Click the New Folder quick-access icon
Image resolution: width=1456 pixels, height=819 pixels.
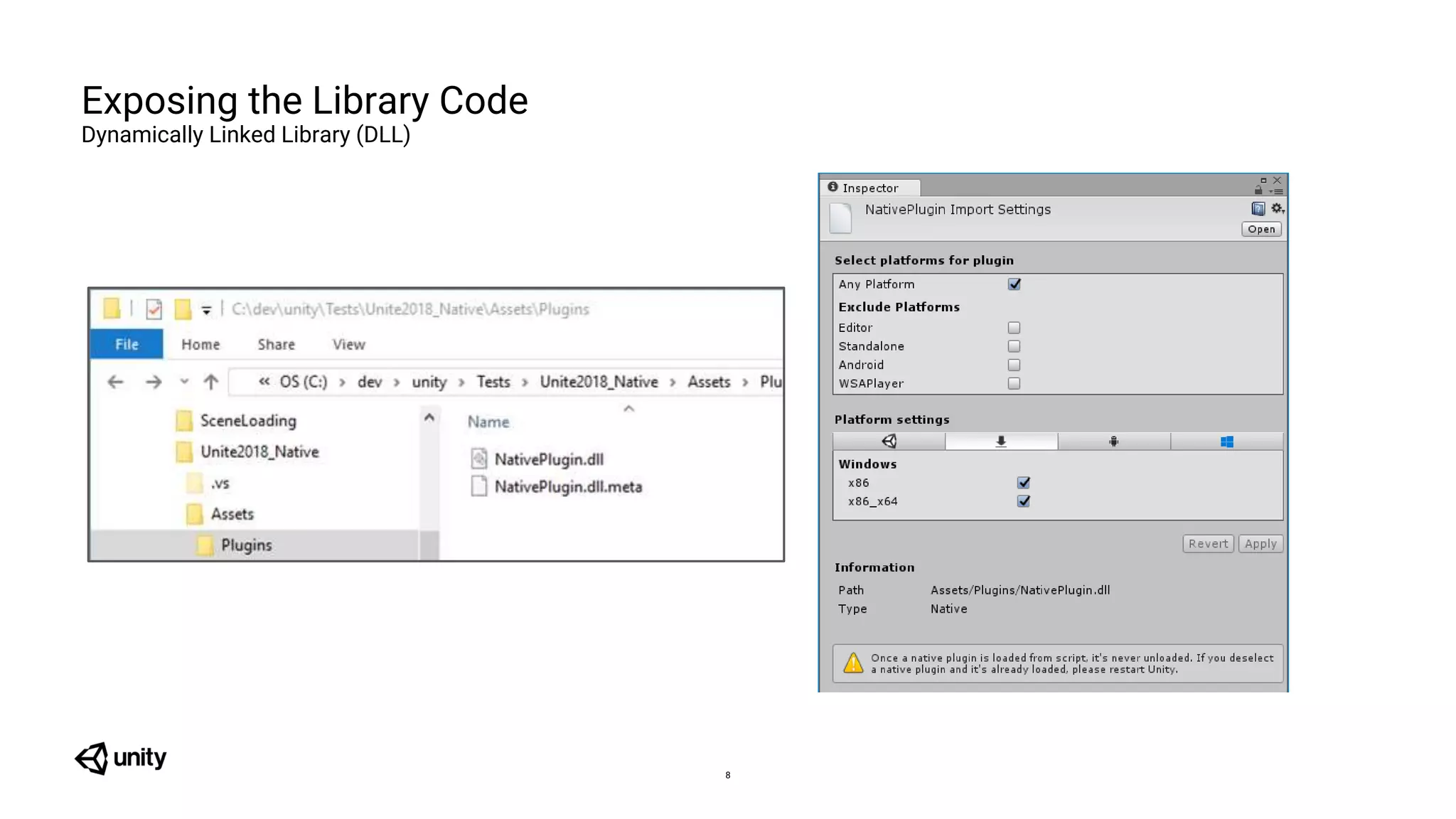(183, 309)
